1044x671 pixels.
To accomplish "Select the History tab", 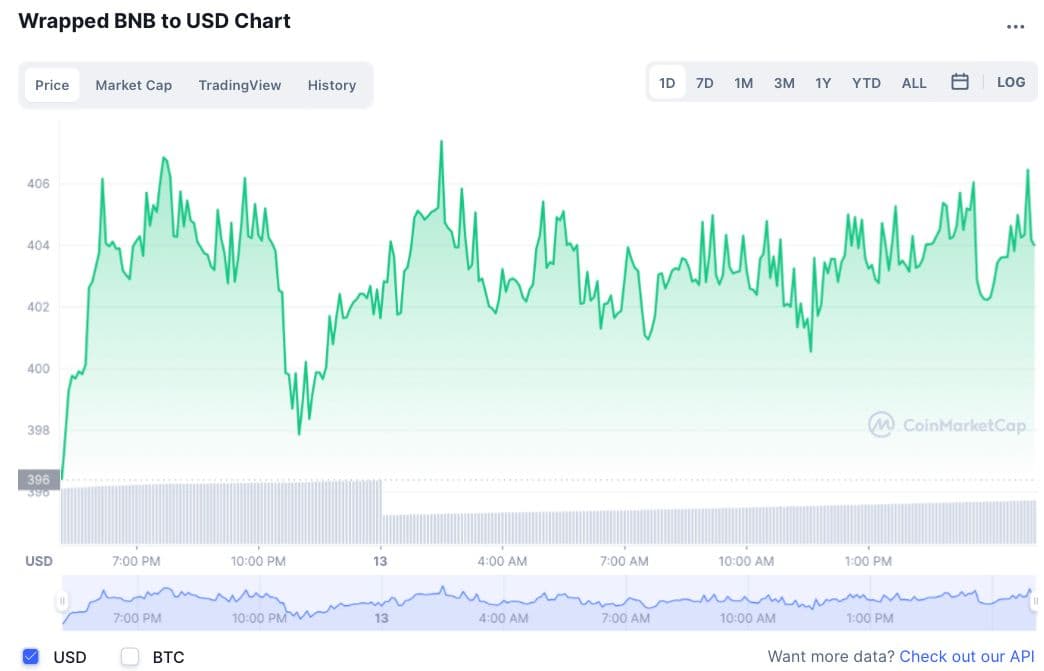I will (x=331, y=85).
